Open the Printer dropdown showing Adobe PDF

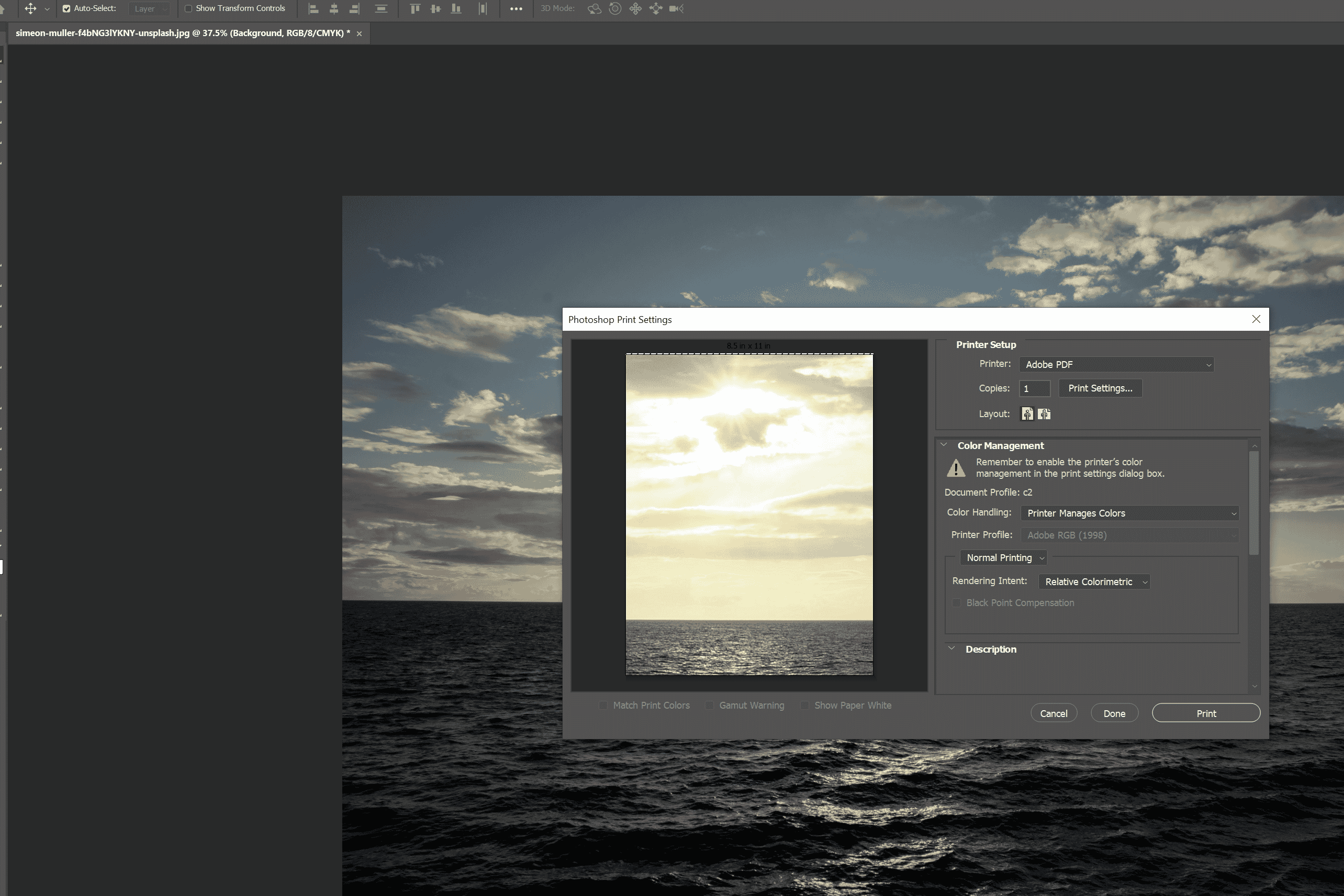point(1116,364)
